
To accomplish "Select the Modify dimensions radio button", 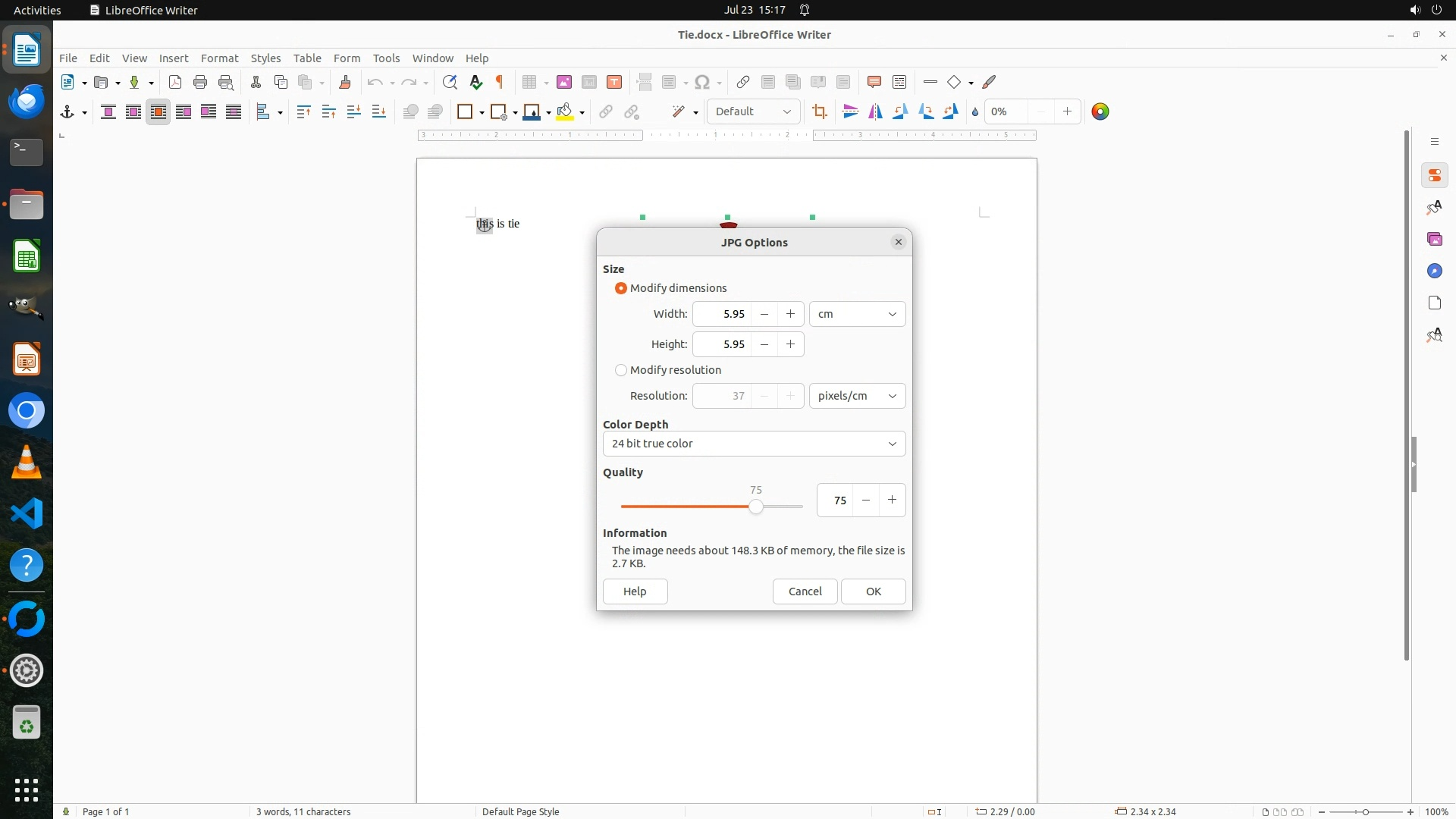I will (x=621, y=288).
